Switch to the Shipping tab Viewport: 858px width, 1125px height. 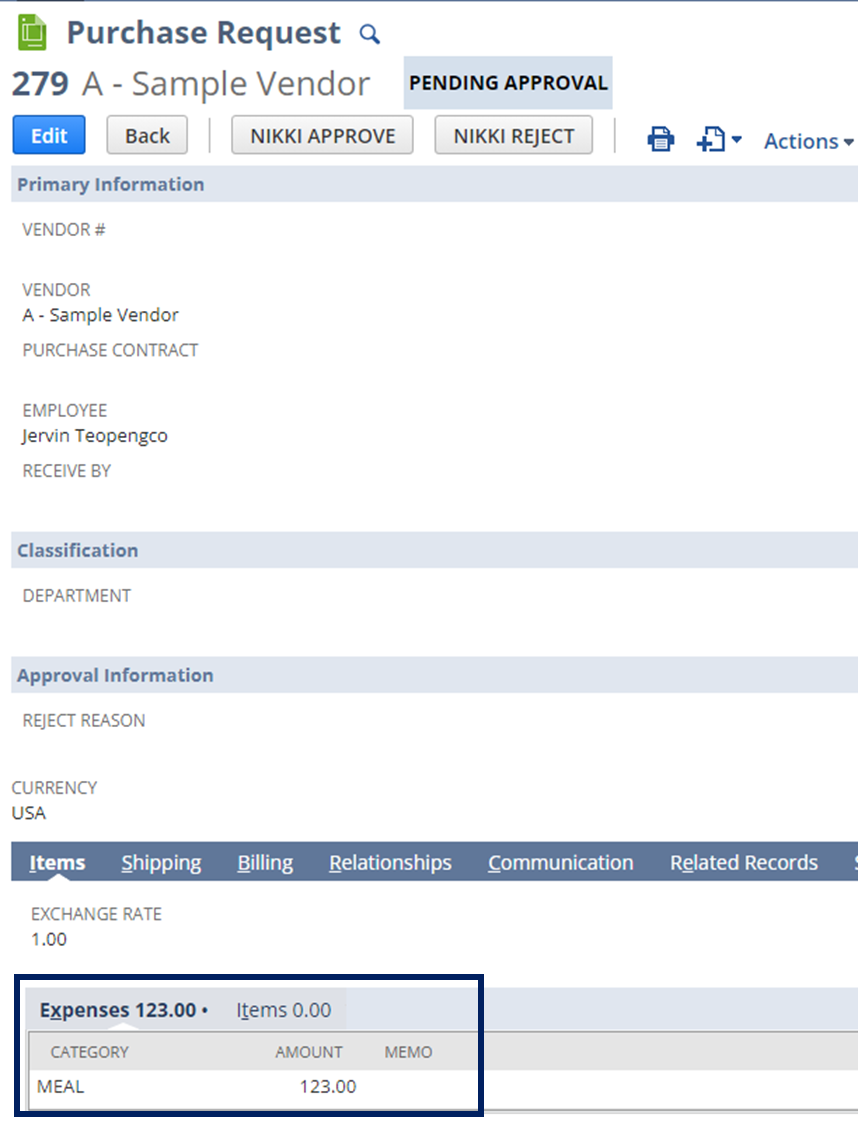[161, 862]
